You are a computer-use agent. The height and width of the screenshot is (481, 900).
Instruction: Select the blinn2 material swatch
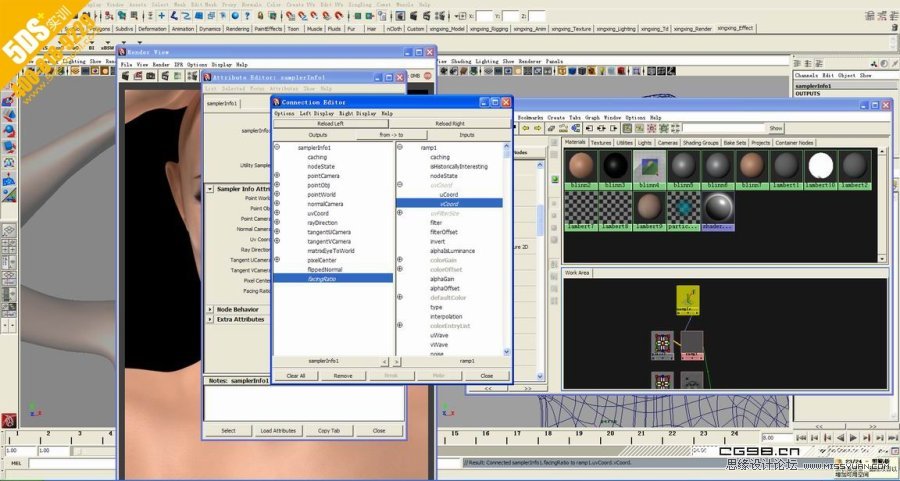coord(580,165)
